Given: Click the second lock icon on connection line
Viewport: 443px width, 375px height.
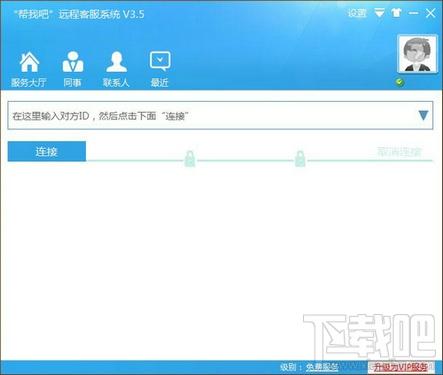Looking at the screenshot, I should click(300, 158).
